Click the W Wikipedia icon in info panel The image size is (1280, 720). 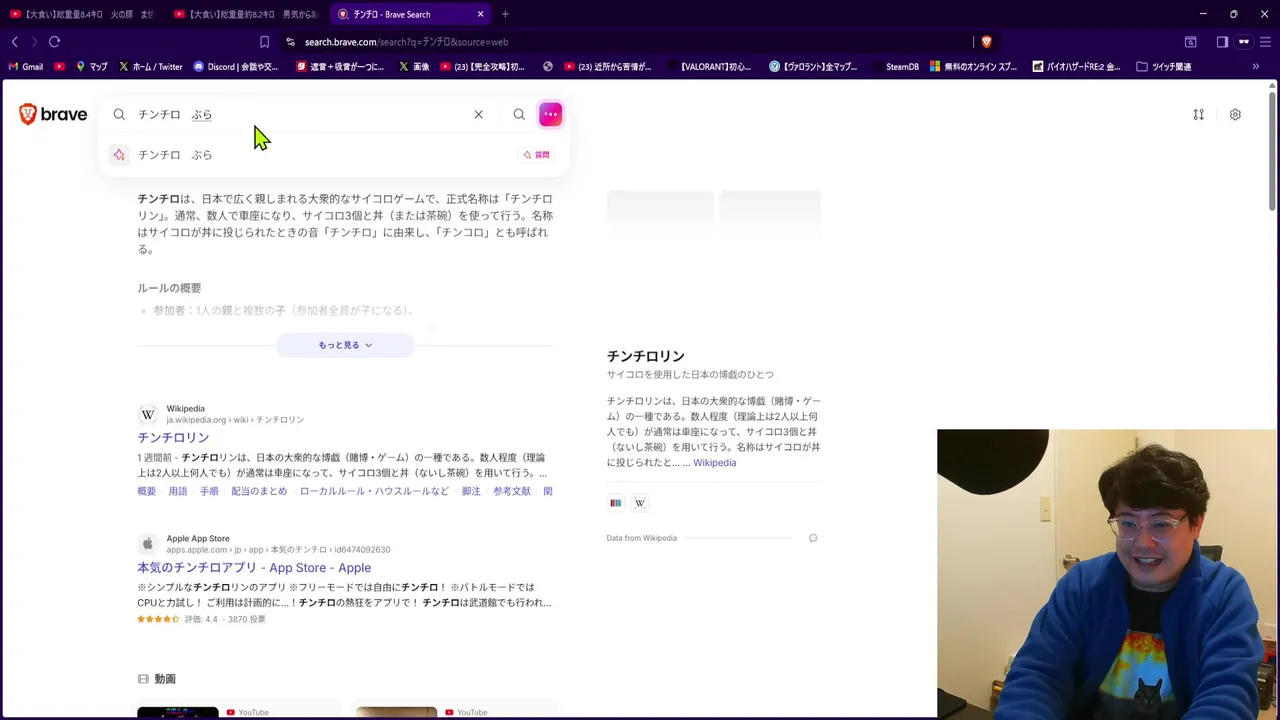[640, 503]
